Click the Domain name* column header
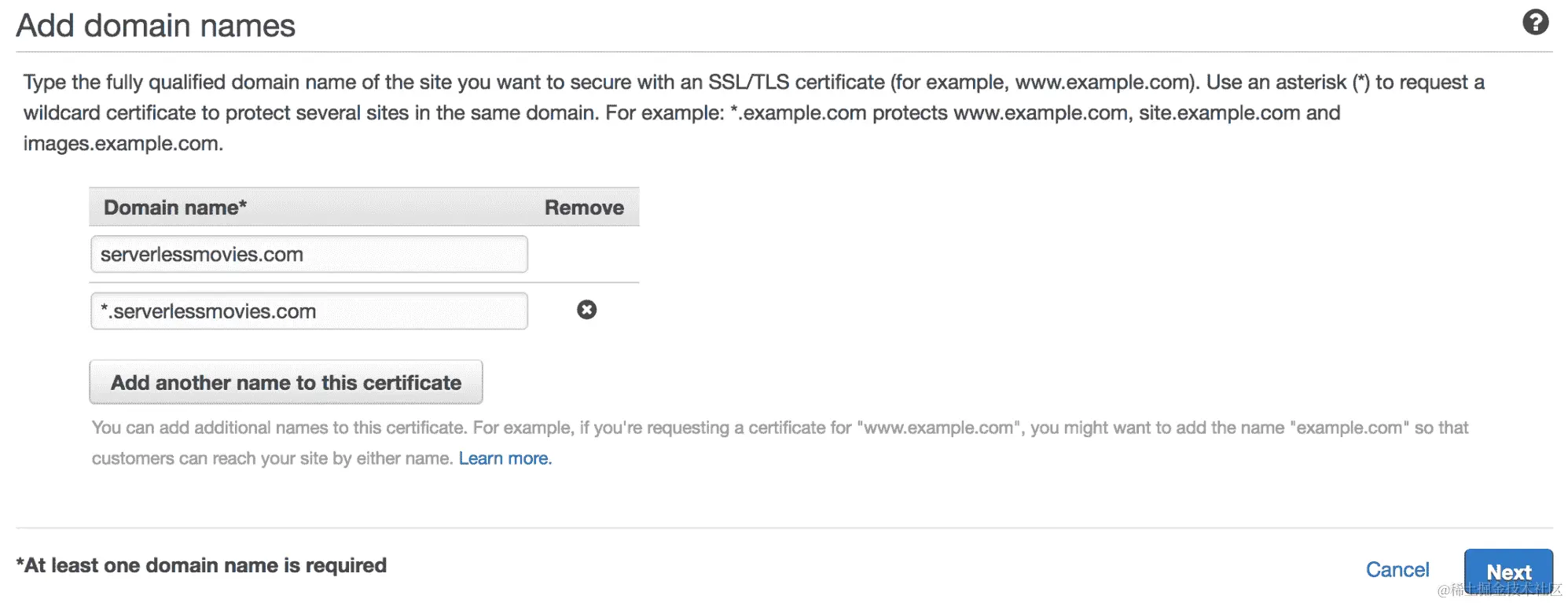The width and height of the screenshot is (1568, 603). coord(175,208)
